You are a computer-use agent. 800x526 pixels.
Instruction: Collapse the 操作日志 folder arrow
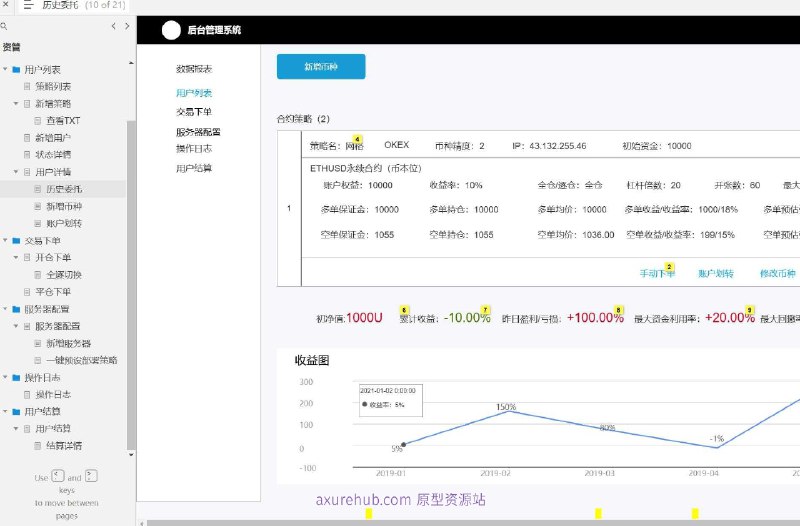pos(5,377)
